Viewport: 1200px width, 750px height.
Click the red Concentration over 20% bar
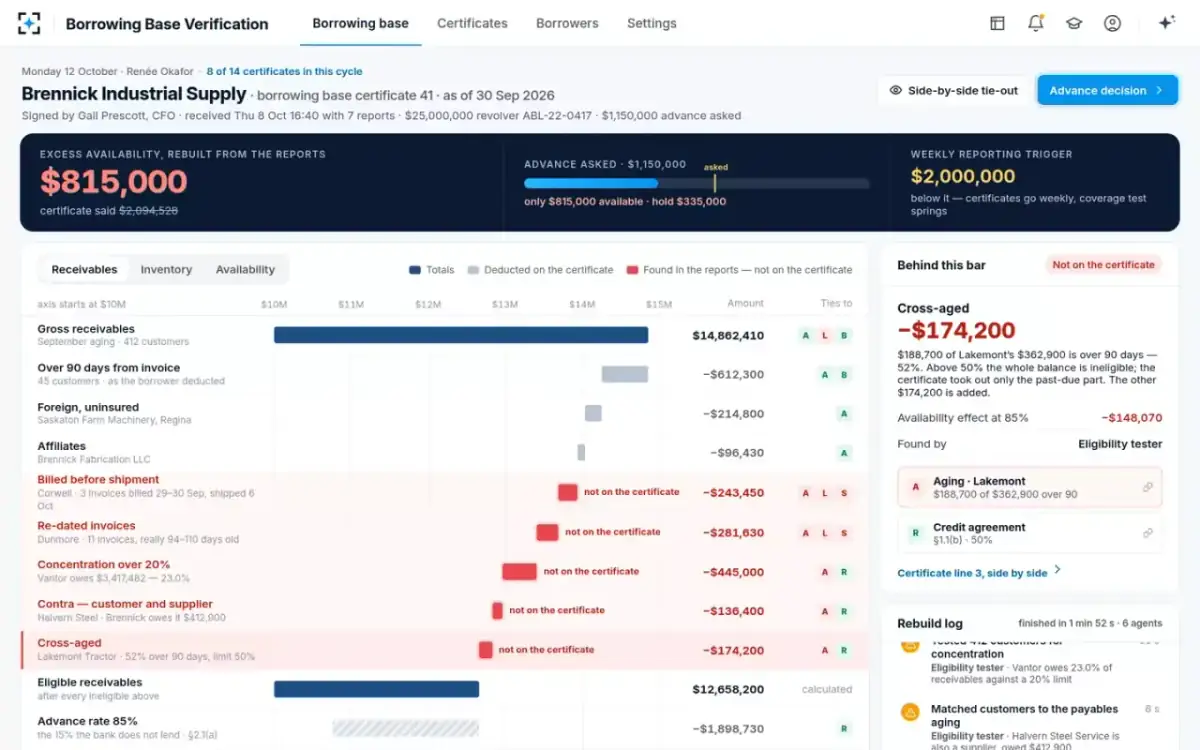[519, 572]
